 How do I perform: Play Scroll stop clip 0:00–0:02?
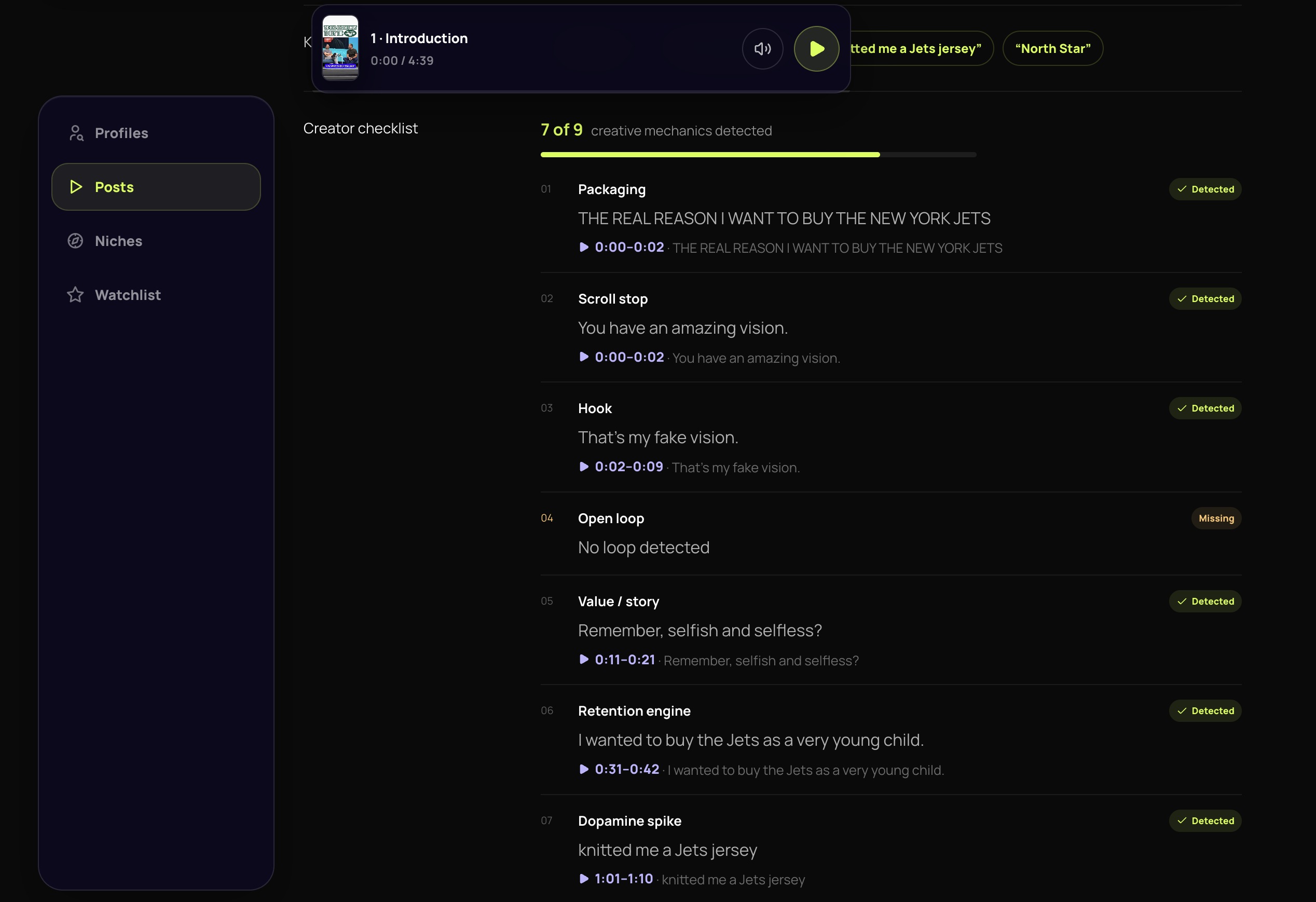[622, 357]
